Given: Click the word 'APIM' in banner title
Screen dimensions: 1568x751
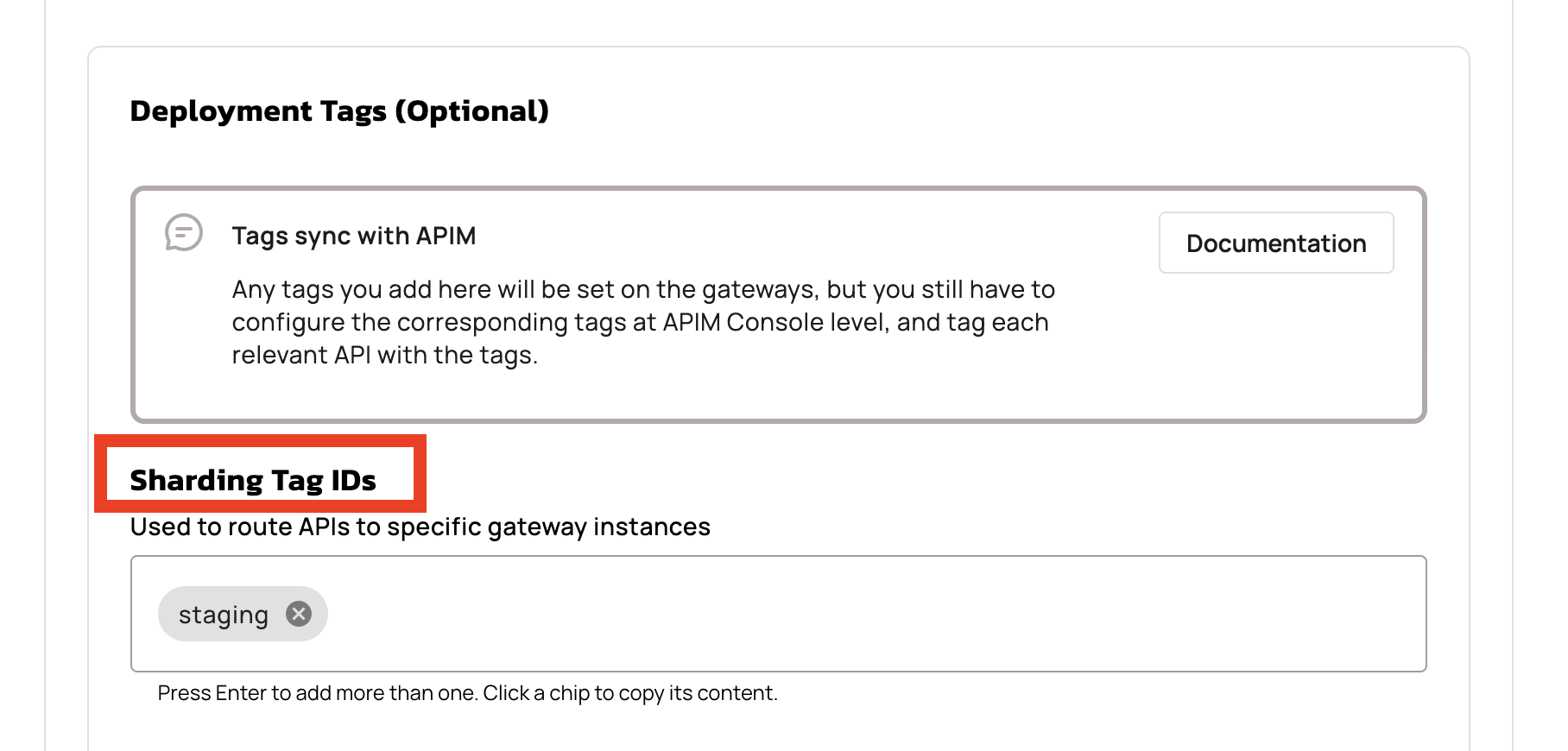Looking at the screenshot, I should 446,236.
